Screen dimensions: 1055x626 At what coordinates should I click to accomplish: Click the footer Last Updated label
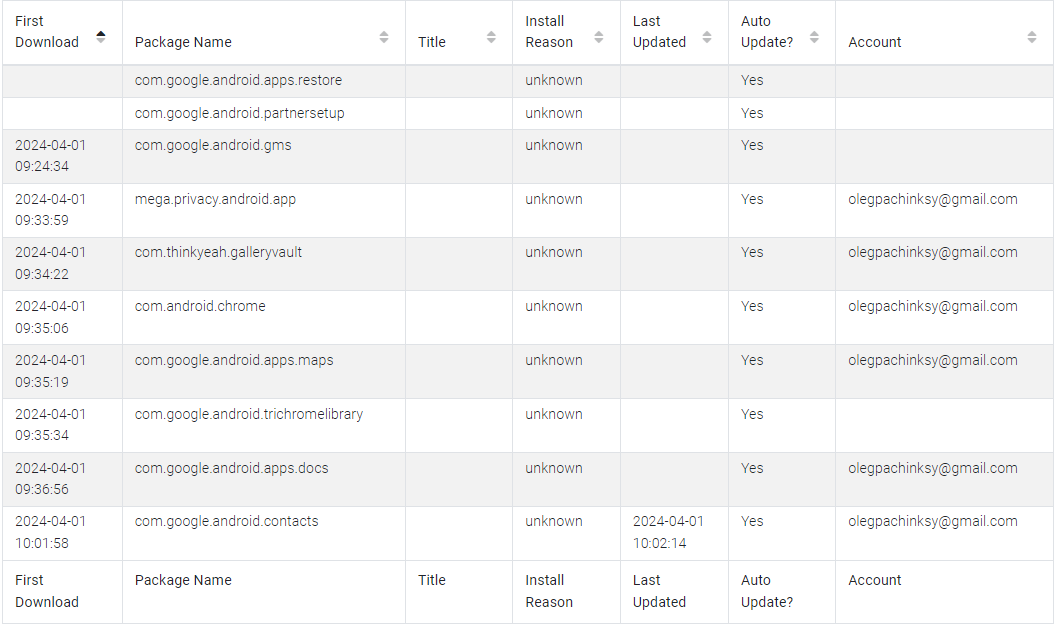pyautogui.click(x=659, y=591)
